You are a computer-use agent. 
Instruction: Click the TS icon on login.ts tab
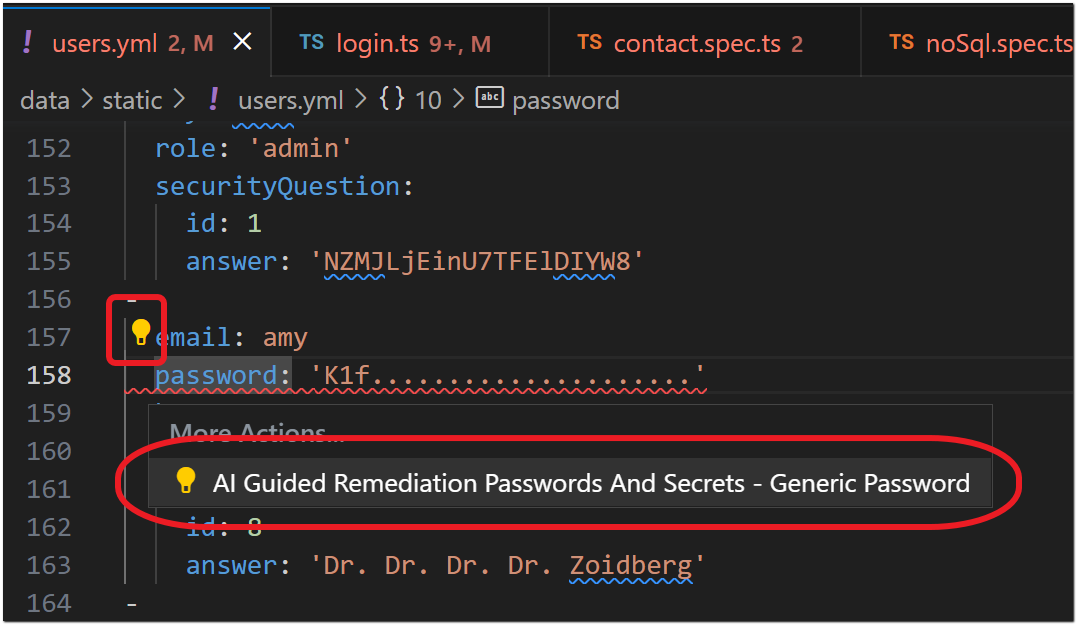311,43
